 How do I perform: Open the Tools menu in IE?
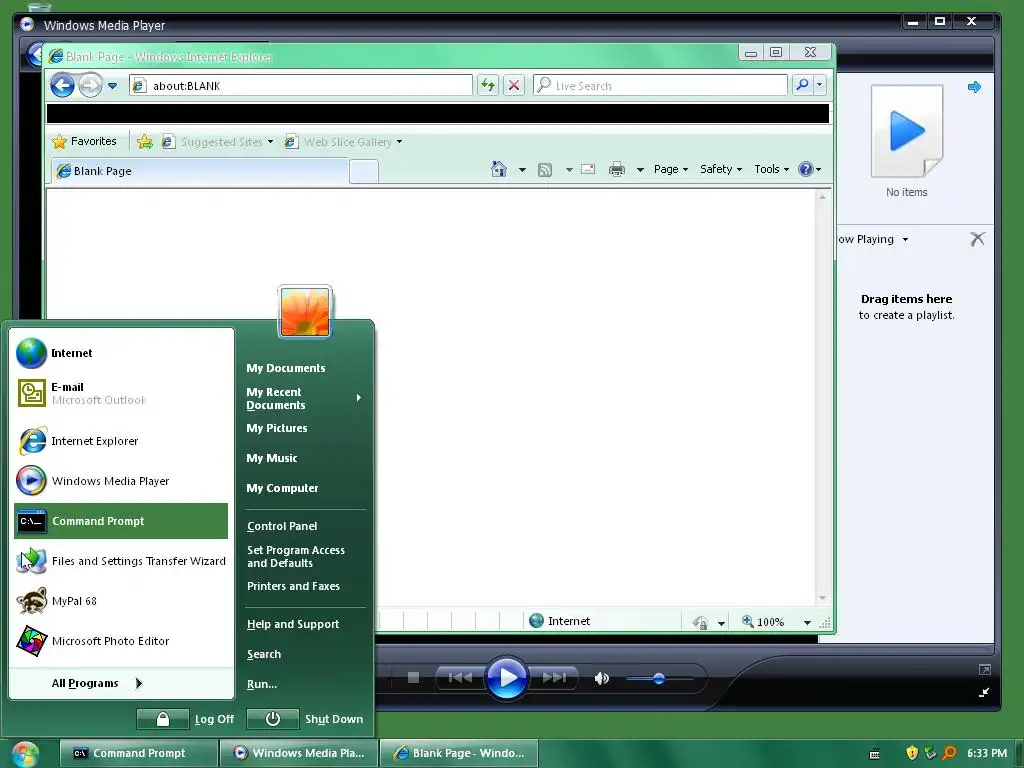point(771,169)
